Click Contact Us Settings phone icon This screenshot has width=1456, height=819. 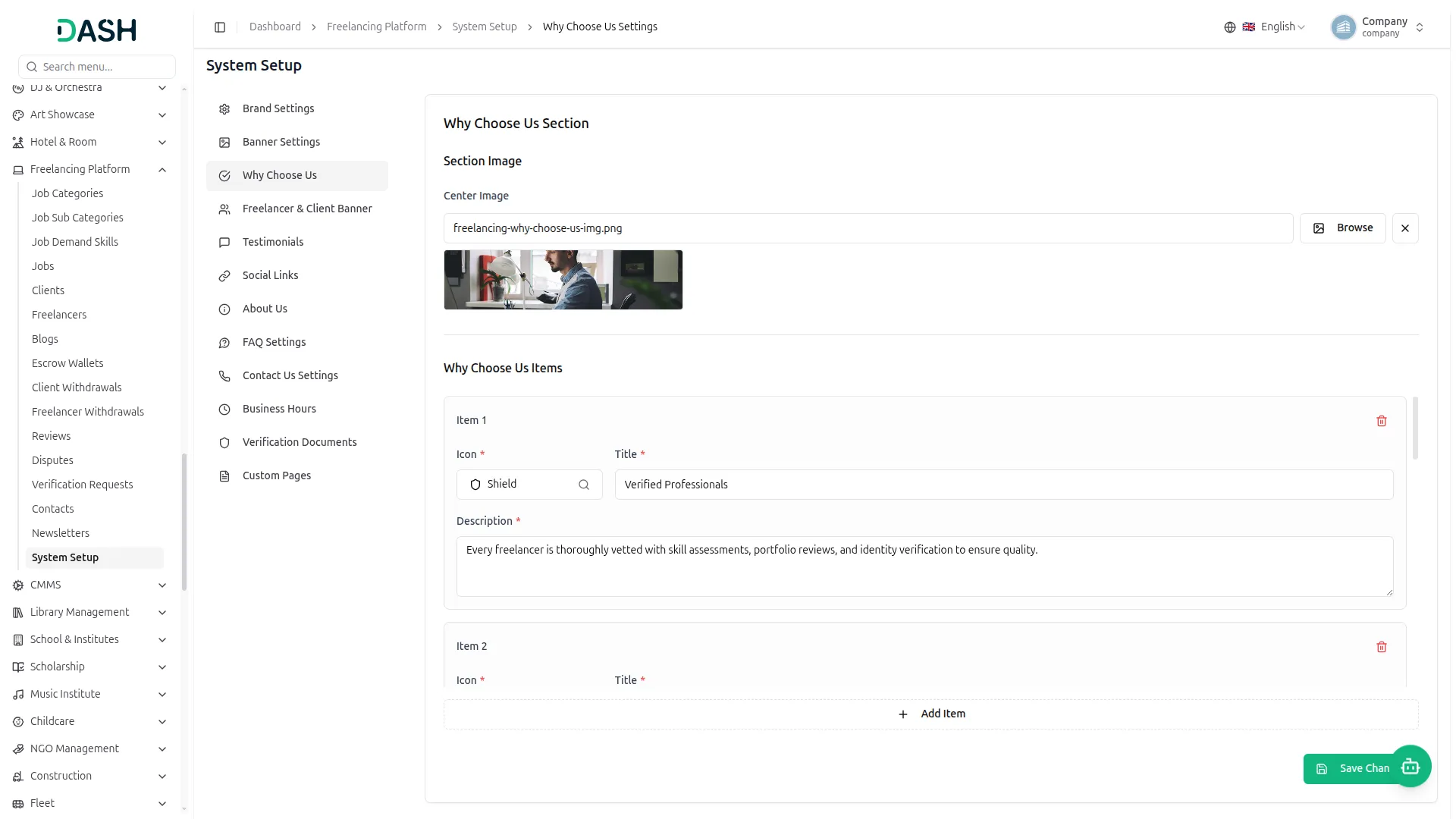[x=224, y=376]
